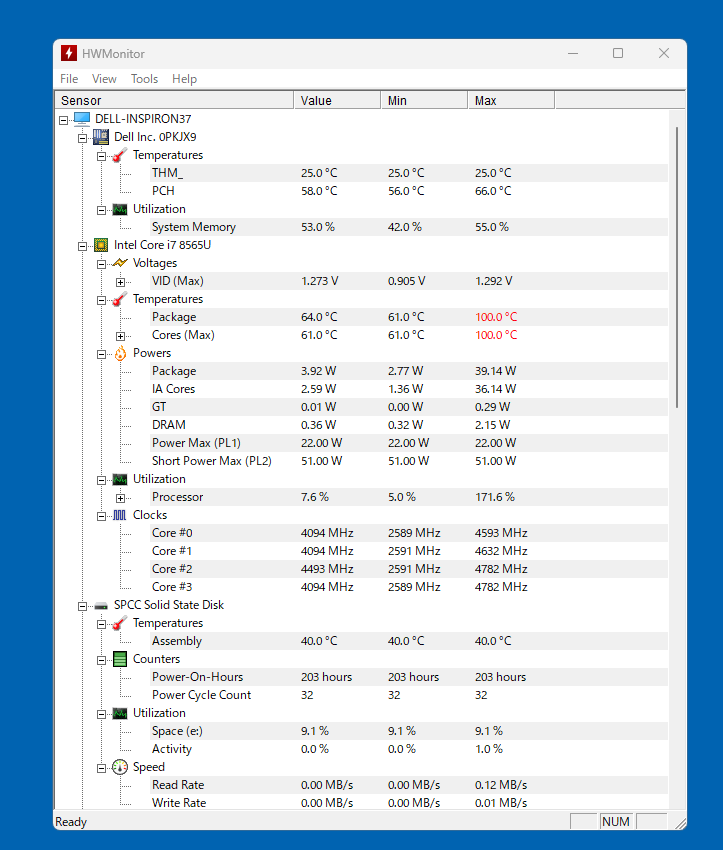Click the SSD Utilization graph icon

tap(120, 713)
